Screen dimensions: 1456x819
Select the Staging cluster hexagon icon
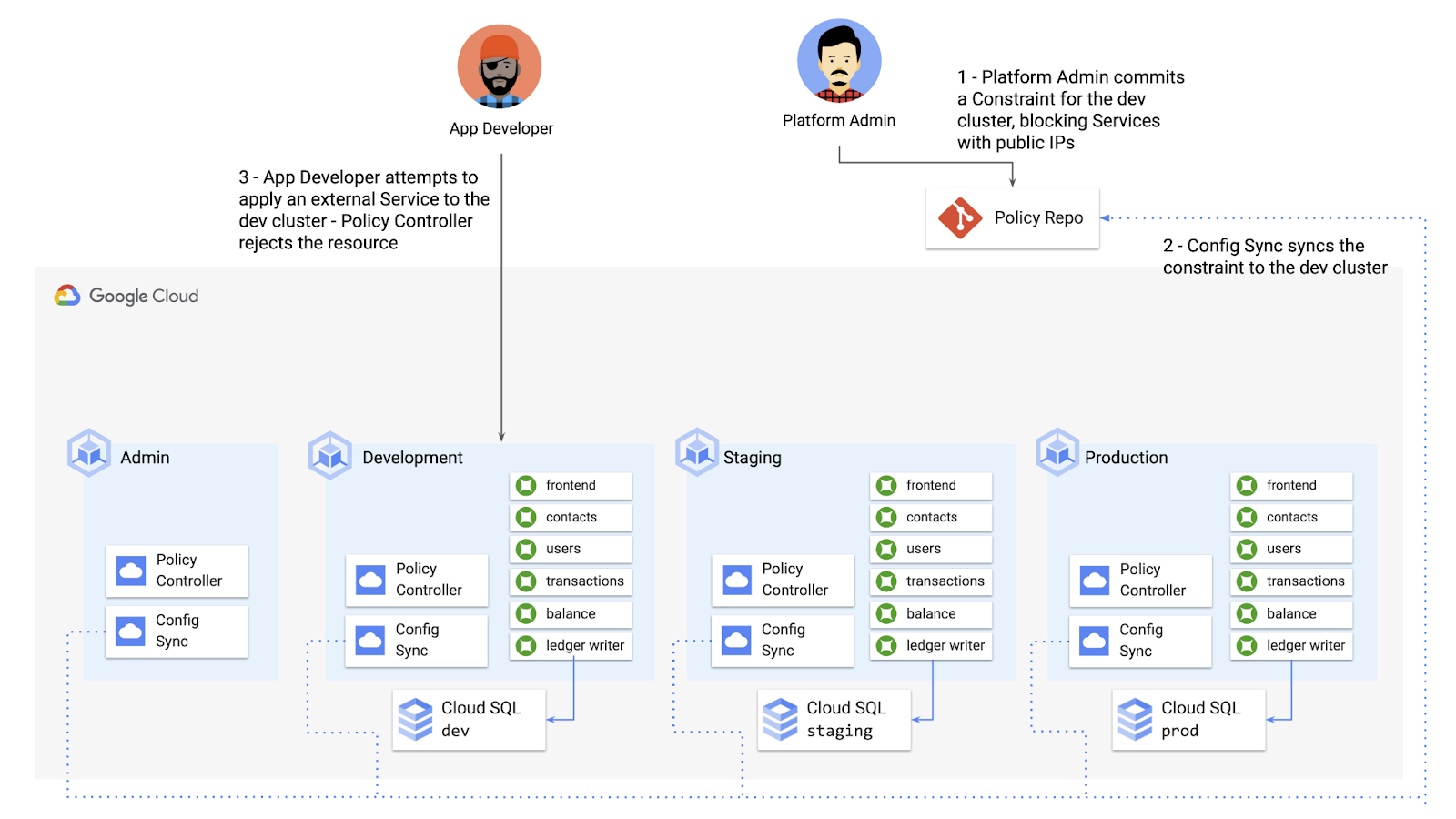tap(697, 452)
